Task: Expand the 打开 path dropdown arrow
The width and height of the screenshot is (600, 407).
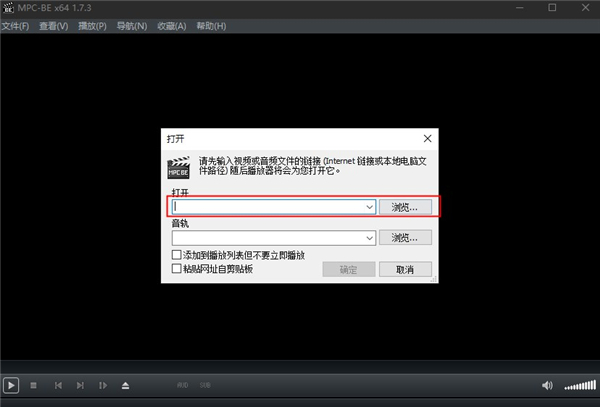Action: (x=370, y=207)
